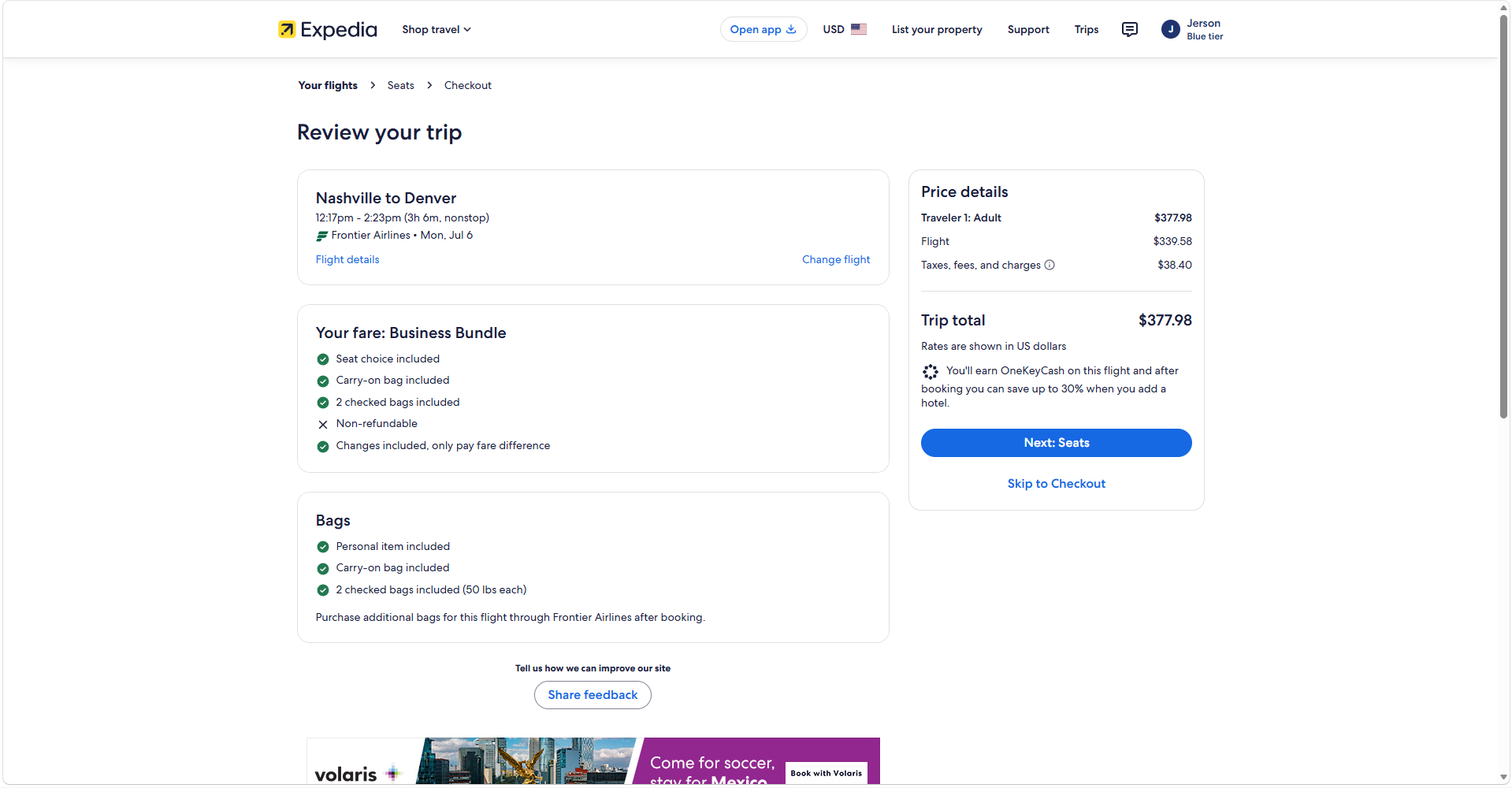Click checkmark beside Bags Carry-on bag included
The image size is (1512, 788).
tap(323, 569)
